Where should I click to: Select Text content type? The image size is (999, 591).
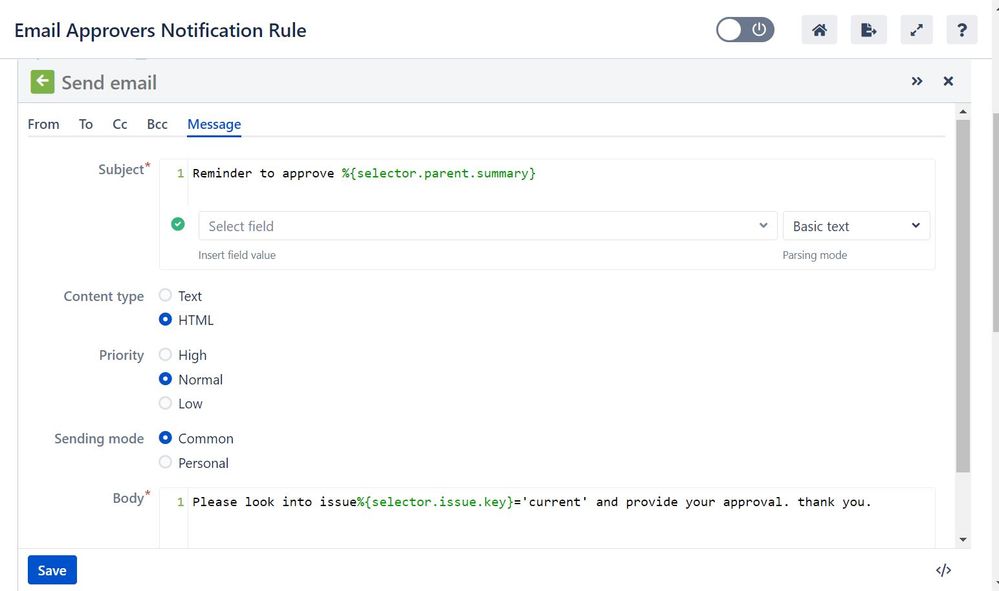coord(165,295)
